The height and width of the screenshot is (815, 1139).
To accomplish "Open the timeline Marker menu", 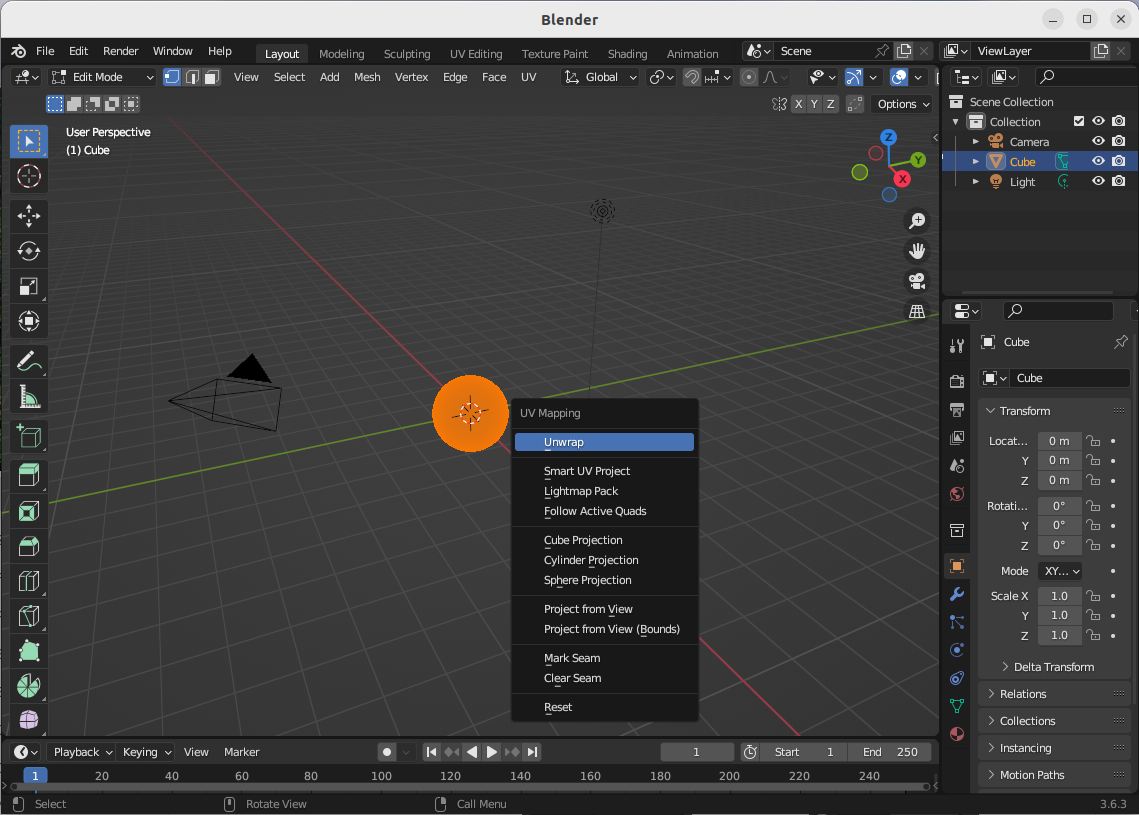I will [x=241, y=752].
